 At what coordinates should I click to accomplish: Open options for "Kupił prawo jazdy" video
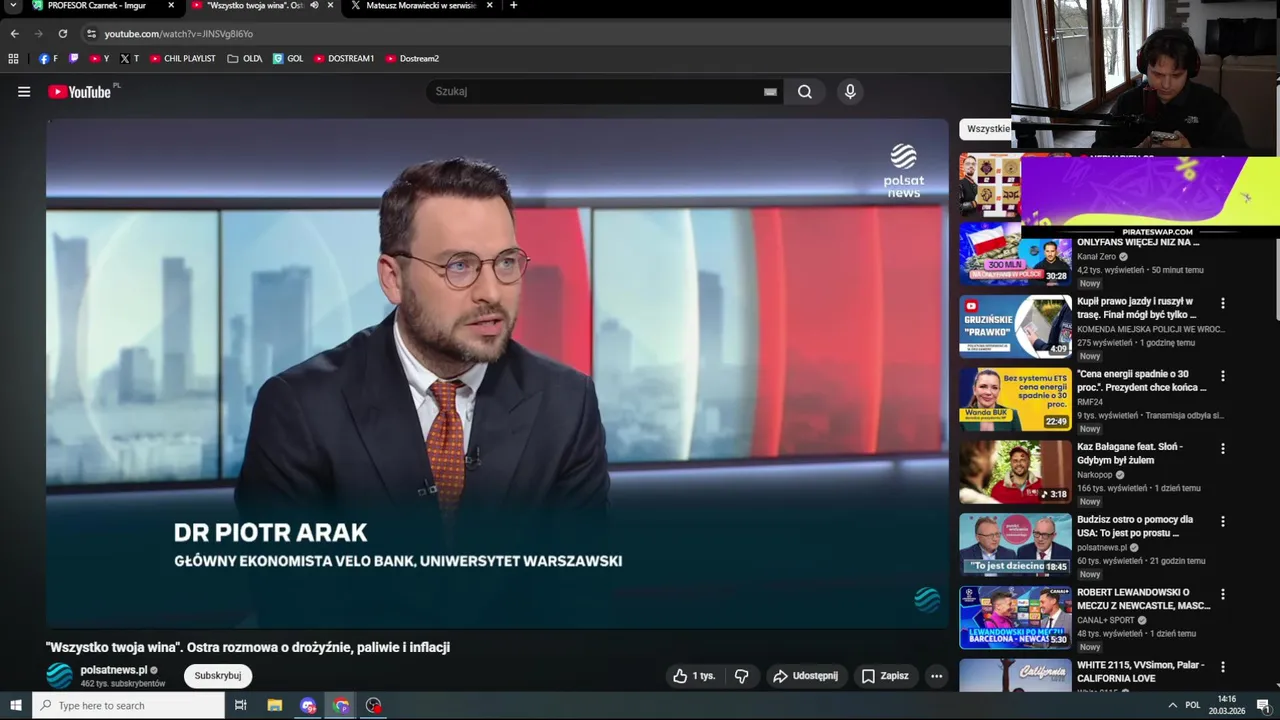click(1222, 303)
